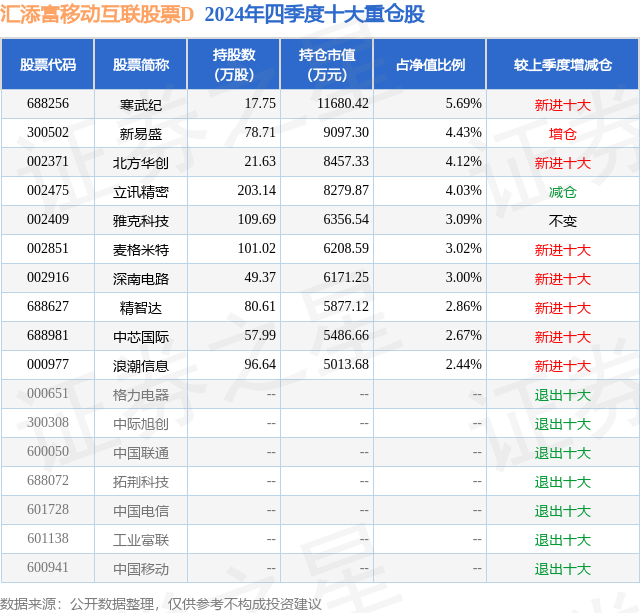Select stock code 000977
The width and height of the screenshot is (640, 613).
[48, 364]
